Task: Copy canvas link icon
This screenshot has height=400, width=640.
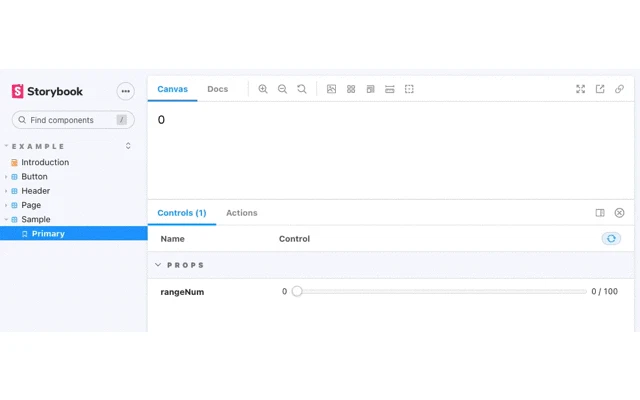Action: [x=619, y=89]
